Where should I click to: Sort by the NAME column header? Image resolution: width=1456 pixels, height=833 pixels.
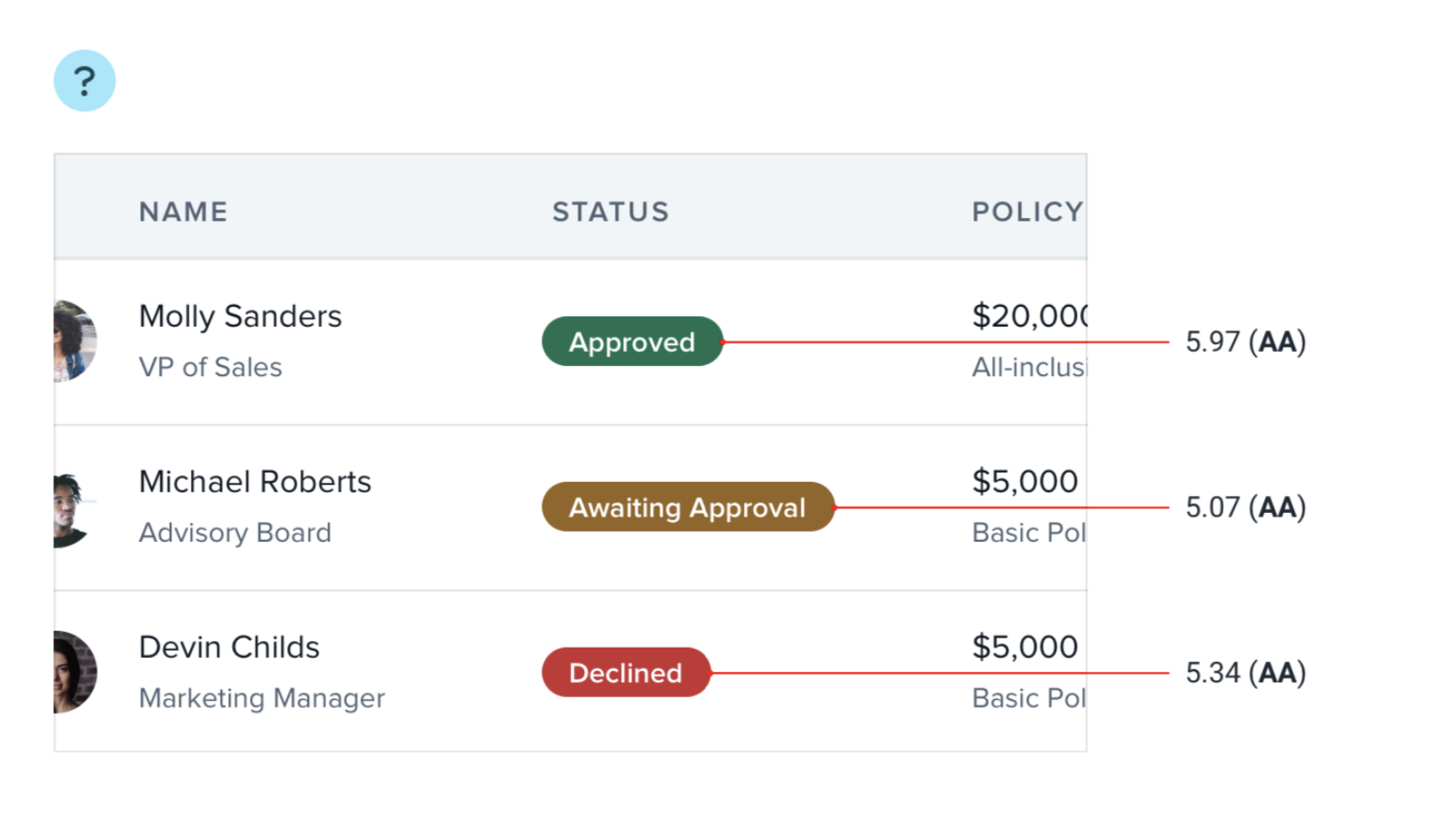coord(183,212)
